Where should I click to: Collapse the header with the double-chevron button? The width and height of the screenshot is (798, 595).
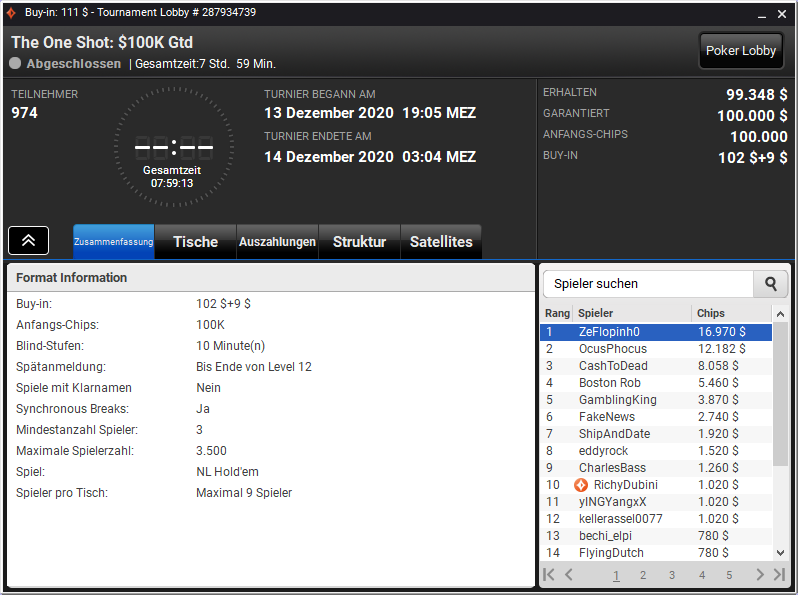28,240
